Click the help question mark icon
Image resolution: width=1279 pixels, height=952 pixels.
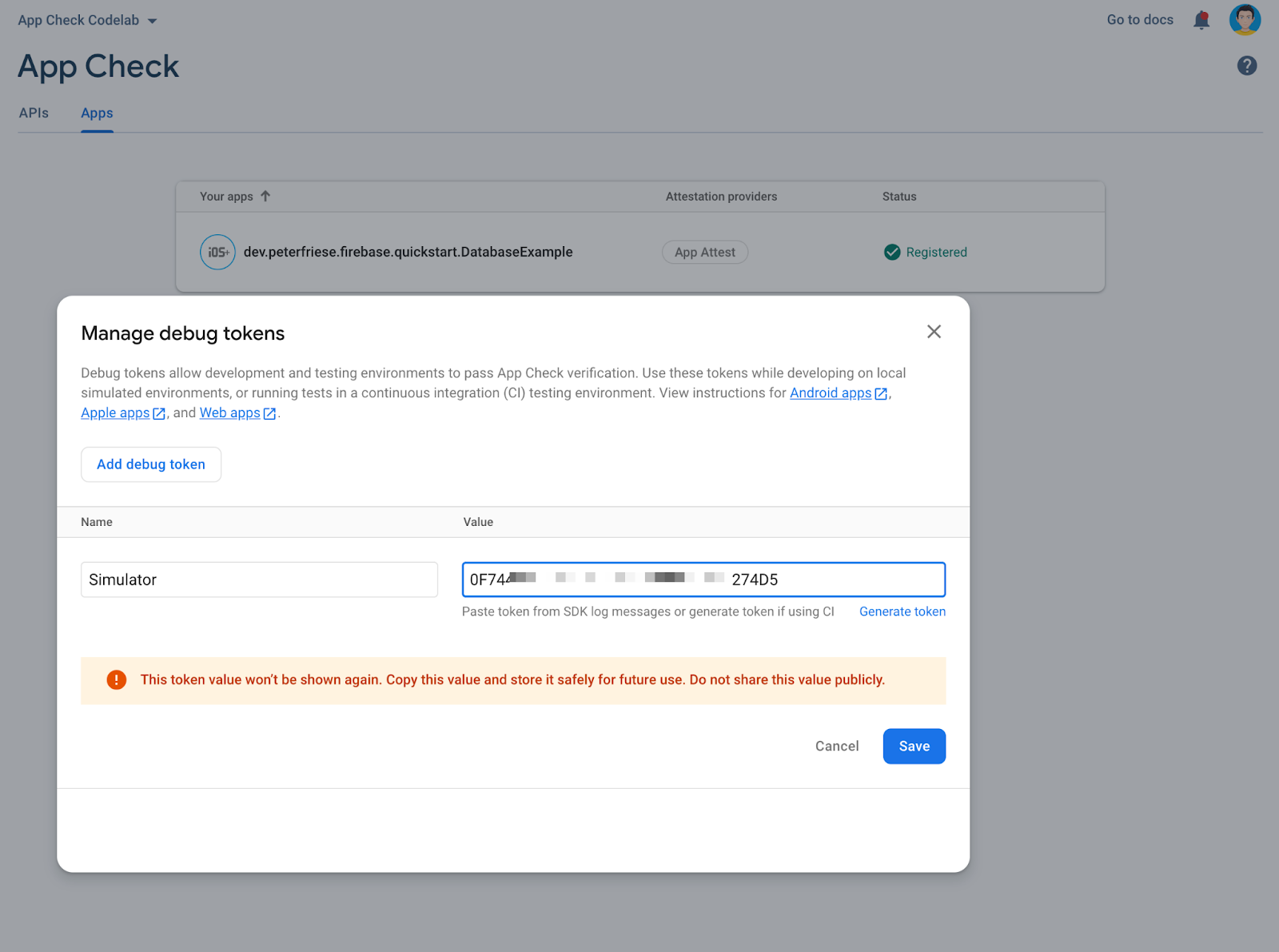1246,66
